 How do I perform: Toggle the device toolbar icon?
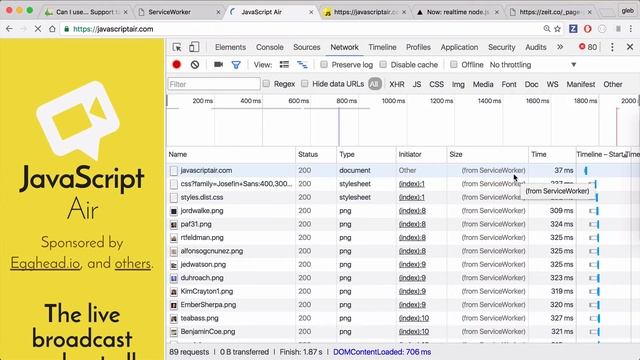194,47
